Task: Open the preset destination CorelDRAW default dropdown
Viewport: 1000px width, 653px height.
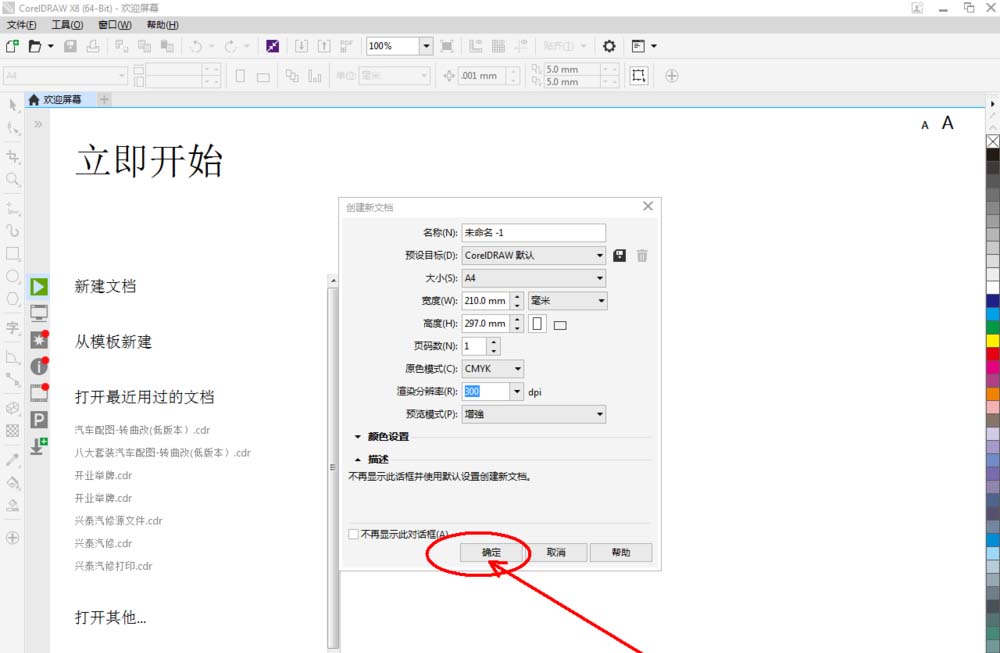Action: click(x=534, y=255)
